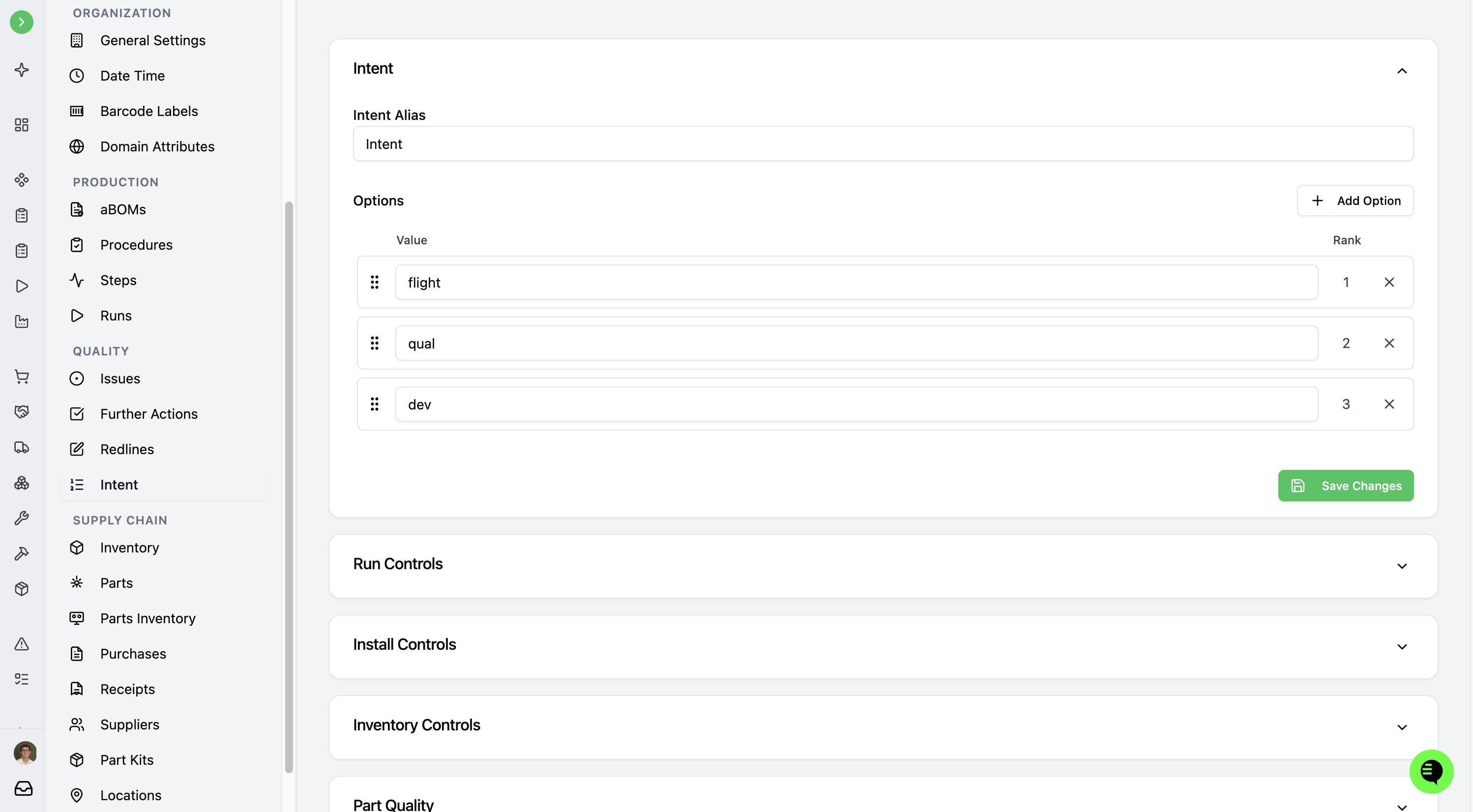Delete the dev option row
Screen dimensions: 1473x812
[x=1389, y=405]
